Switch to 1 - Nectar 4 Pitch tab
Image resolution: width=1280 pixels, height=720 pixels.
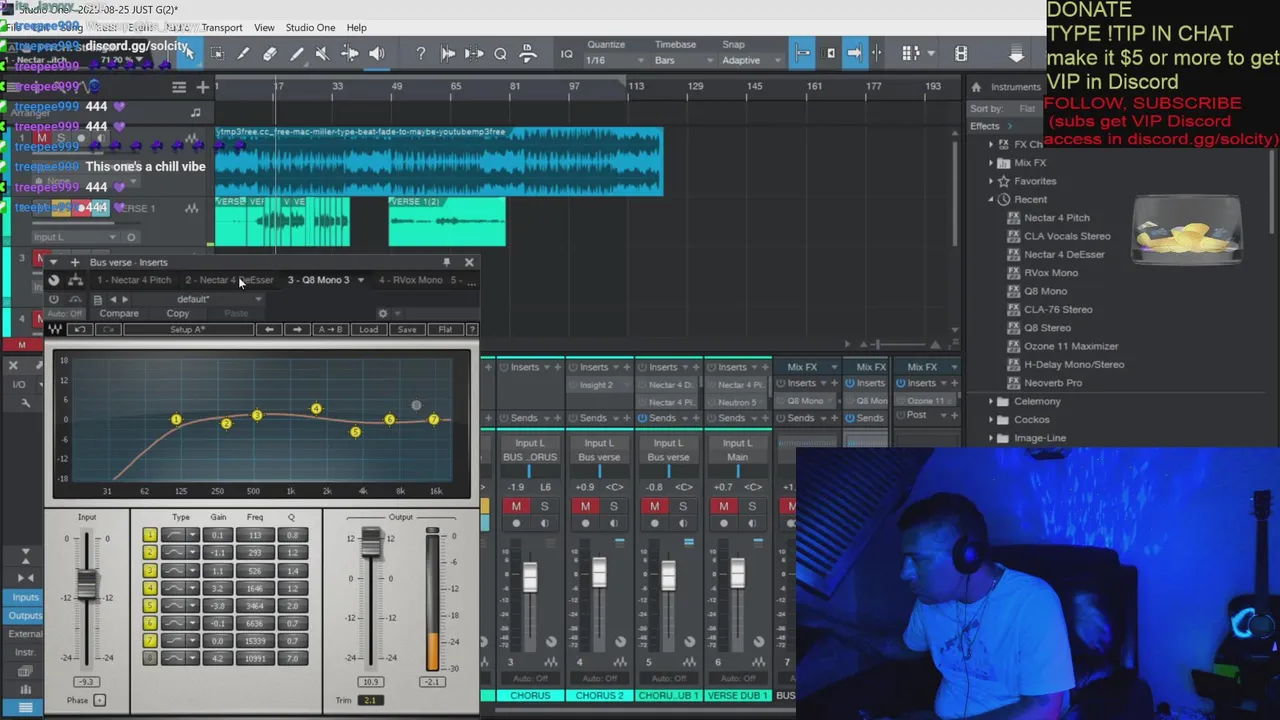(x=134, y=280)
